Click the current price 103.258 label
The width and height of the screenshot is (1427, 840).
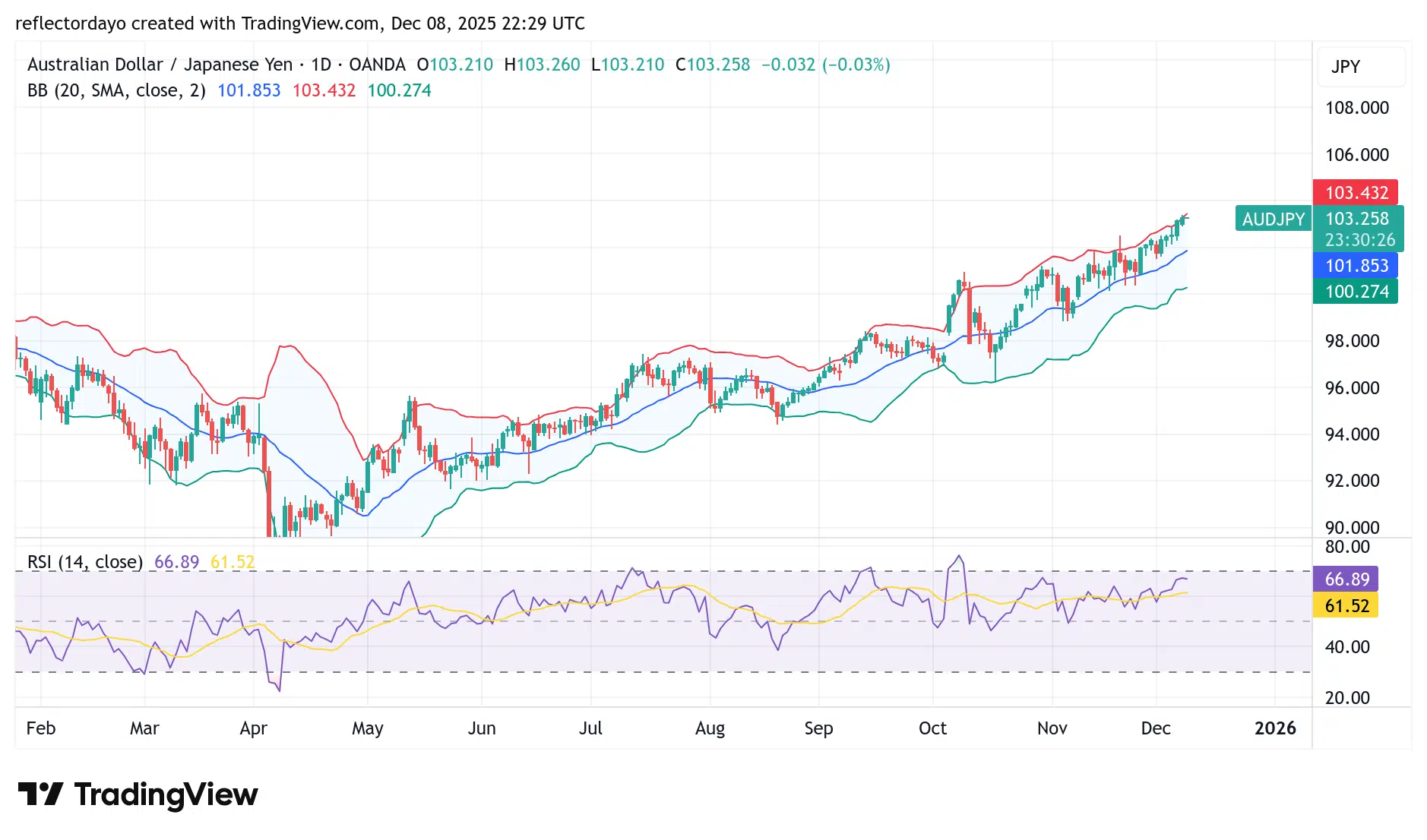(x=1357, y=219)
